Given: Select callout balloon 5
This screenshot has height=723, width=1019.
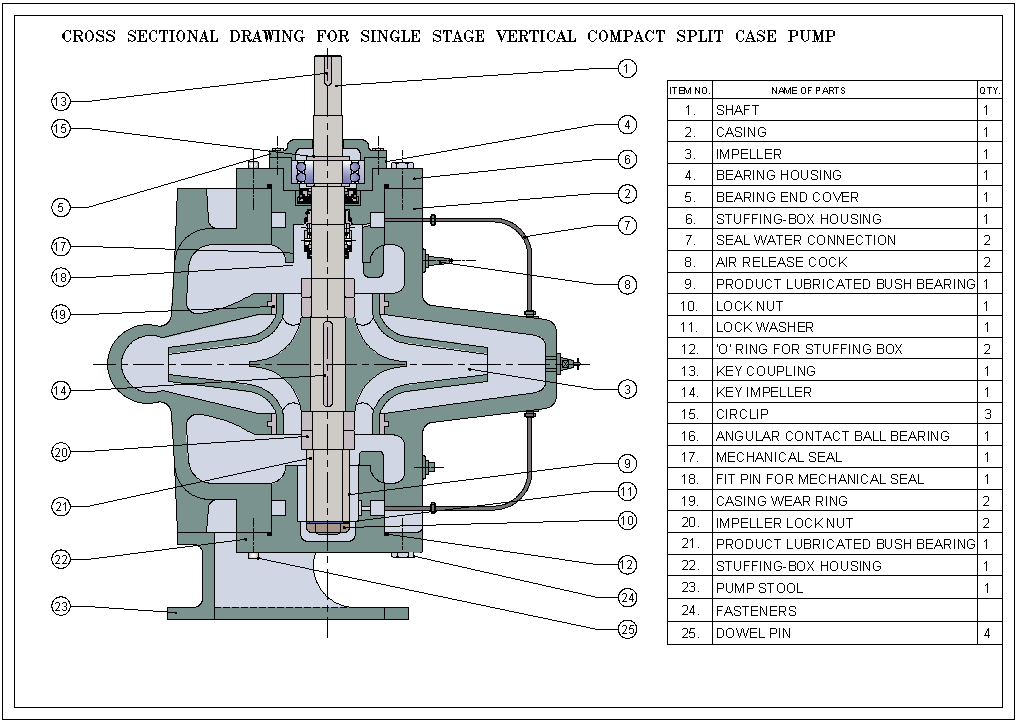Looking at the screenshot, I should (60, 208).
